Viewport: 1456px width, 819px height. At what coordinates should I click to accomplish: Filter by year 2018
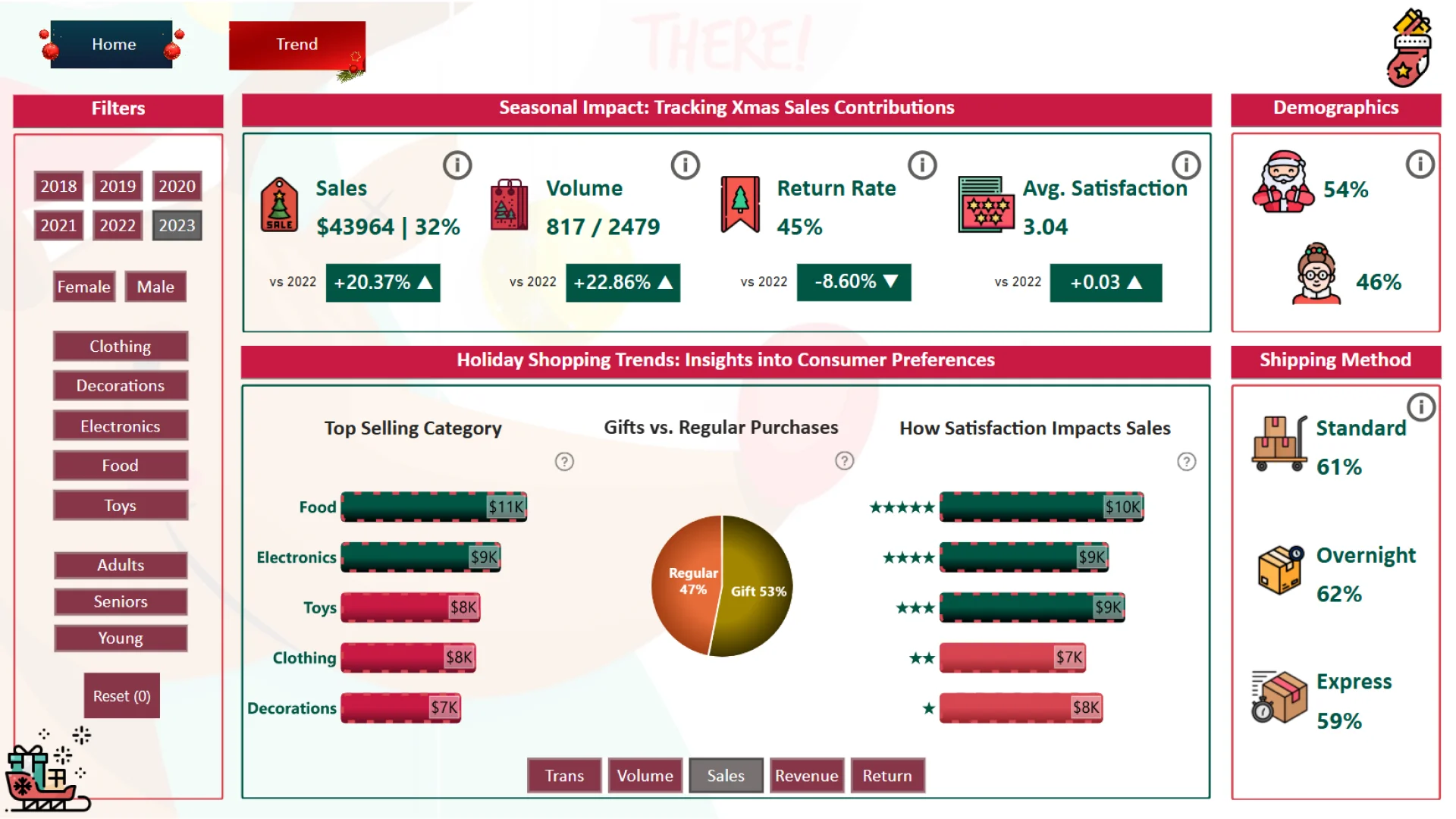click(x=58, y=186)
